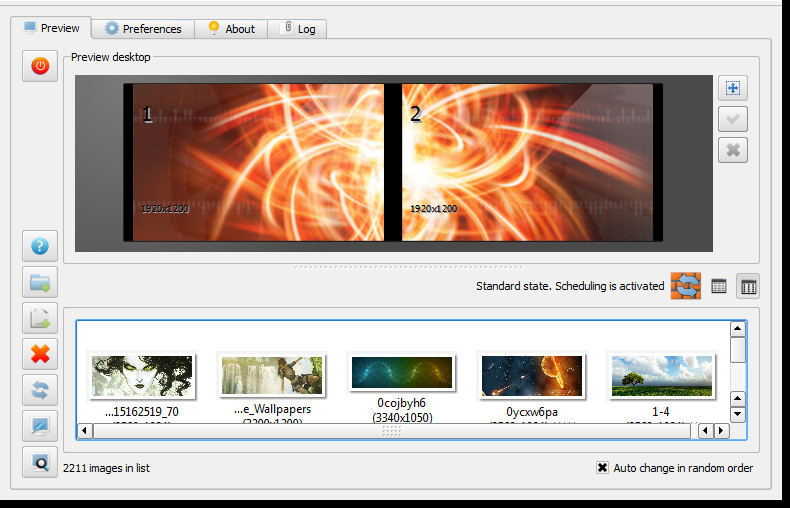Click the add folder icon

(x=40, y=282)
